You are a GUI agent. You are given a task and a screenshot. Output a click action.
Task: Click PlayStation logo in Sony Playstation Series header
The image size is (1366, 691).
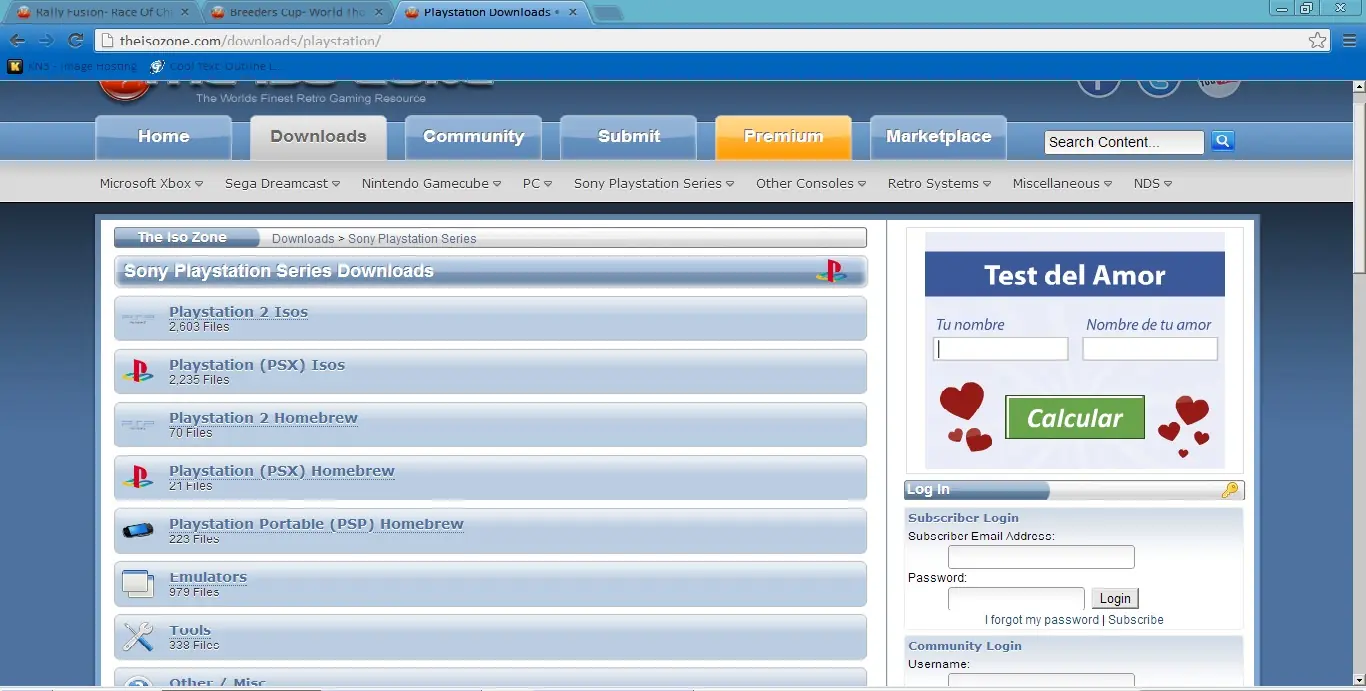pyautogui.click(x=831, y=271)
